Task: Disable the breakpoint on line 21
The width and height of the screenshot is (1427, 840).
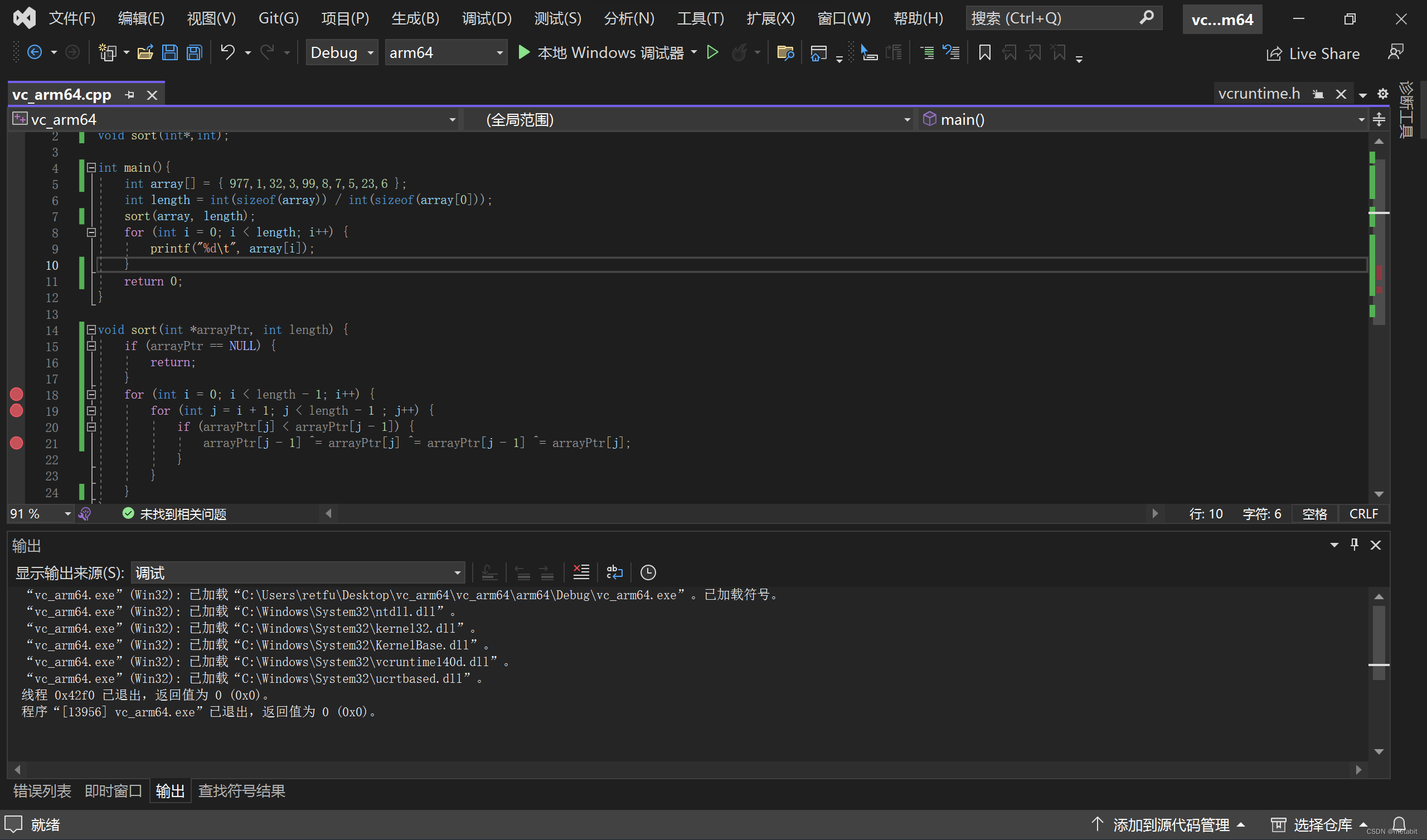Action: click(16, 443)
